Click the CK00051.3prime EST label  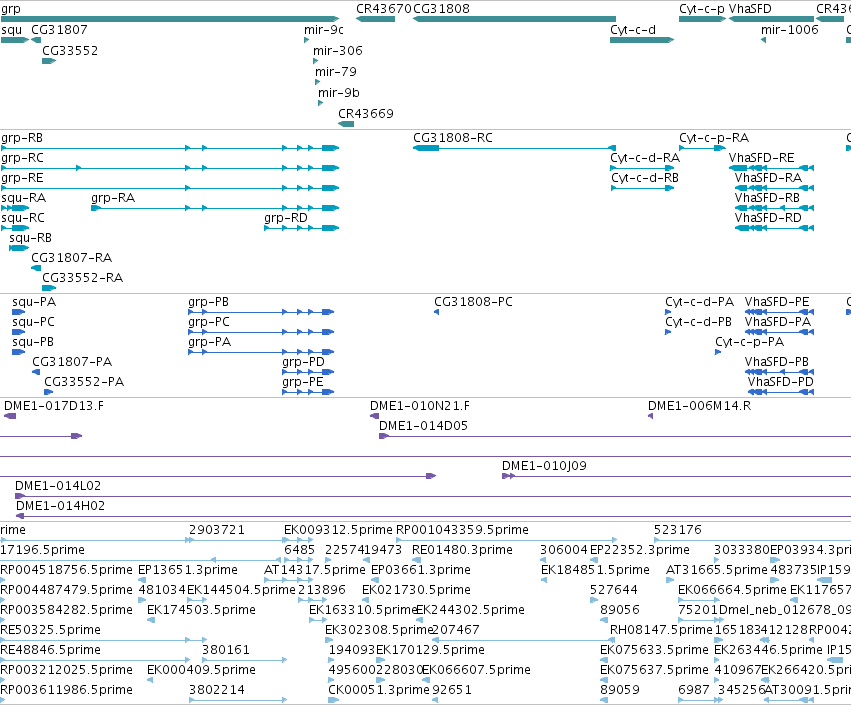click(x=379, y=690)
